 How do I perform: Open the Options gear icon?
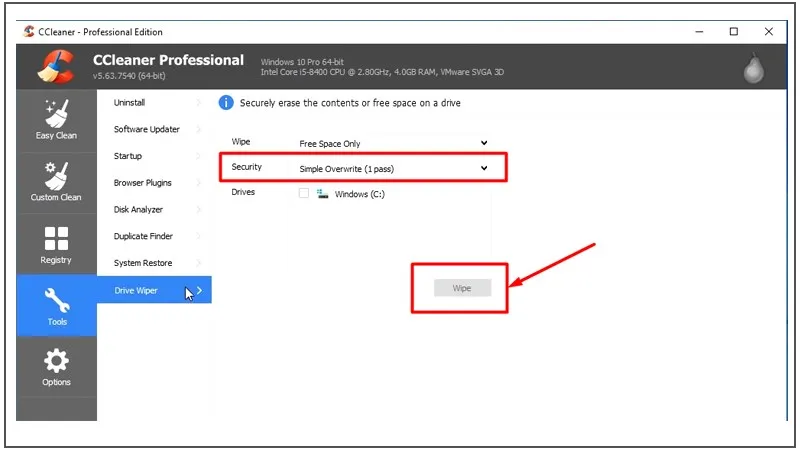click(56, 361)
